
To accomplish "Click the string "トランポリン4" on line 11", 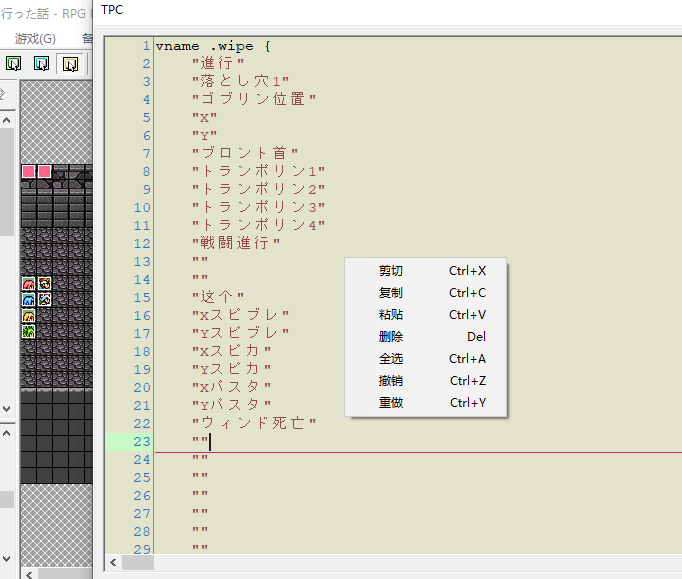I will pyautogui.click(x=258, y=225).
